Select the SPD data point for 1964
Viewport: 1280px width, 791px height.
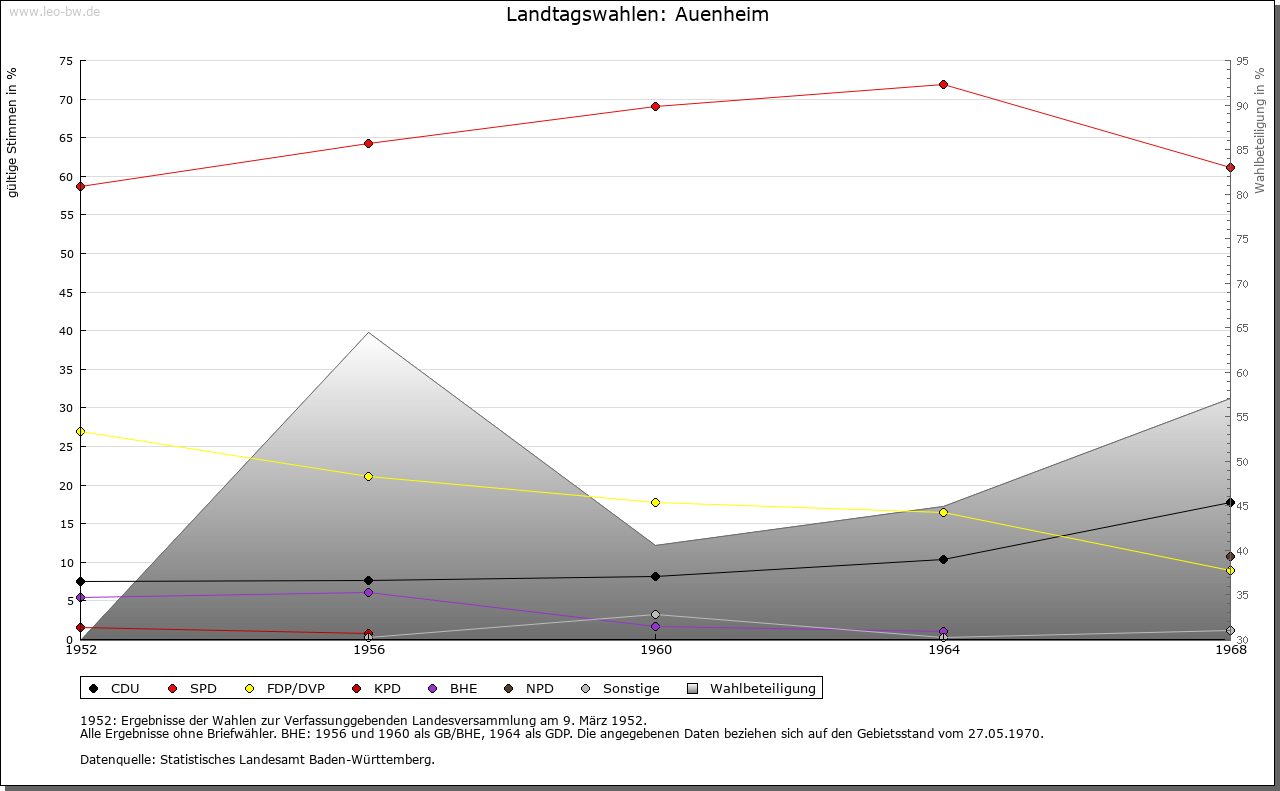[x=943, y=84]
